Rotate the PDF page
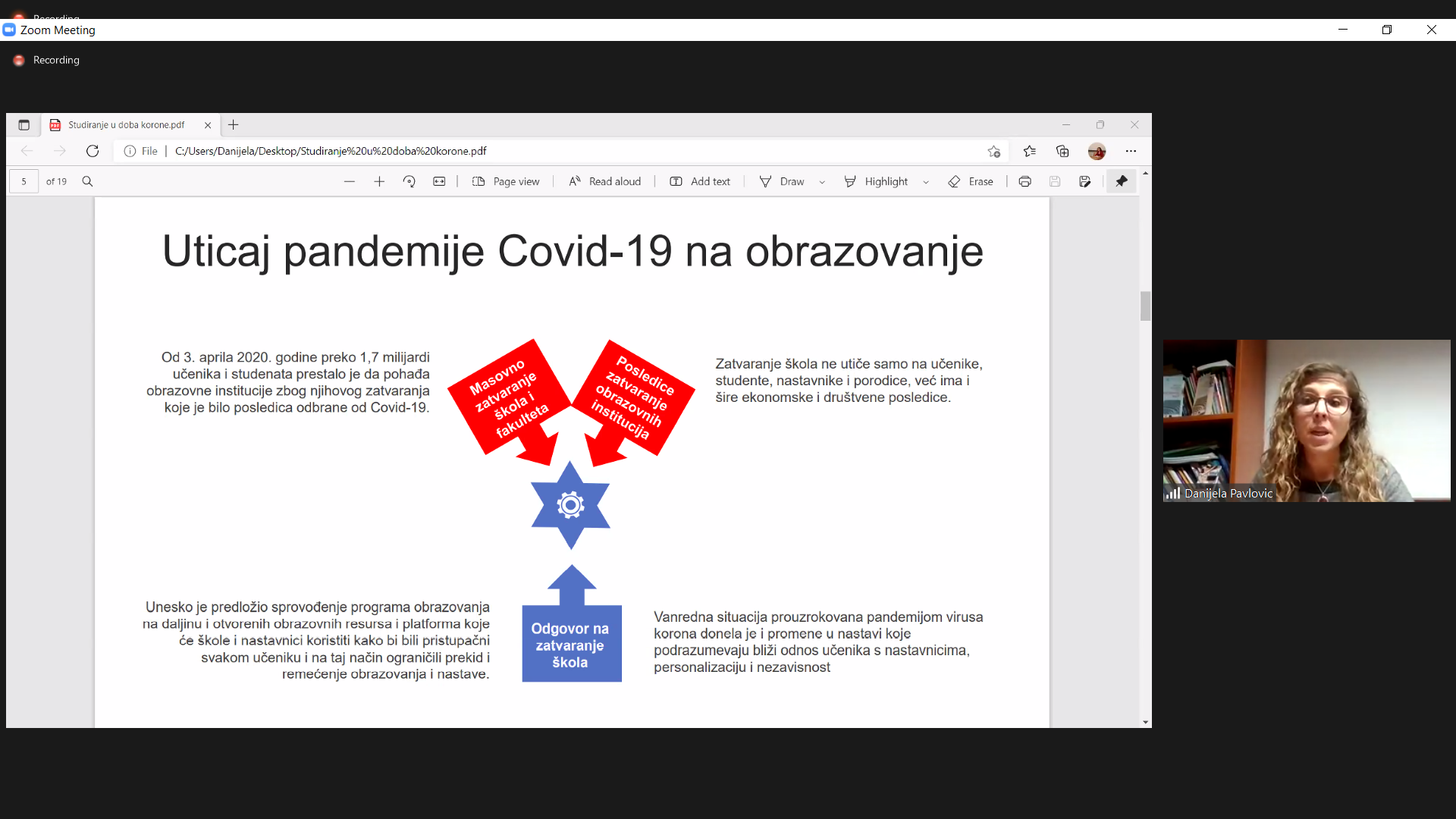The image size is (1456, 819). point(409,181)
